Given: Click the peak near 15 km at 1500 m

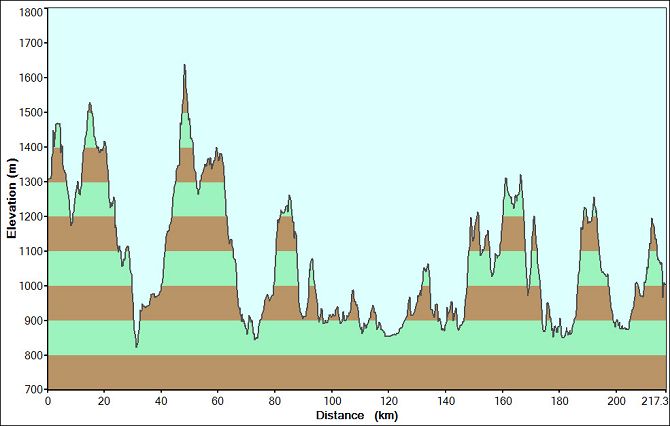Looking at the screenshot, I should [x=90, y=103].
